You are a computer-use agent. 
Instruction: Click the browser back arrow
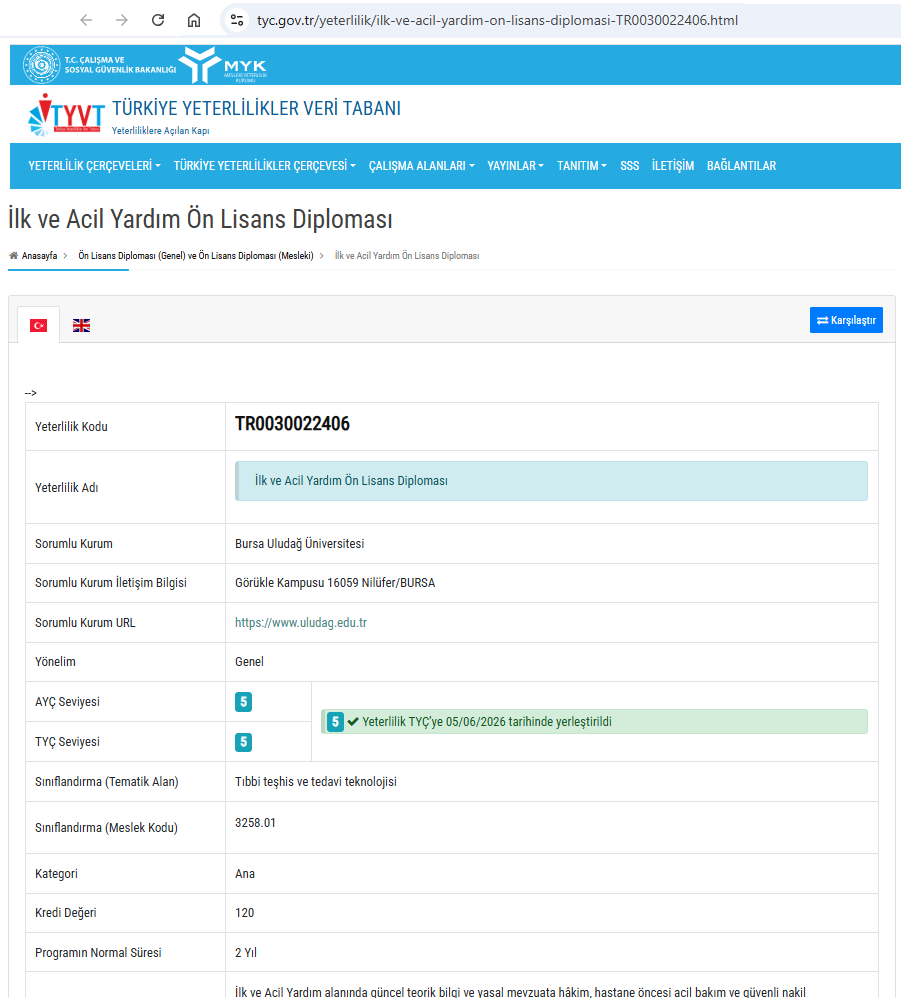(87, 20)
